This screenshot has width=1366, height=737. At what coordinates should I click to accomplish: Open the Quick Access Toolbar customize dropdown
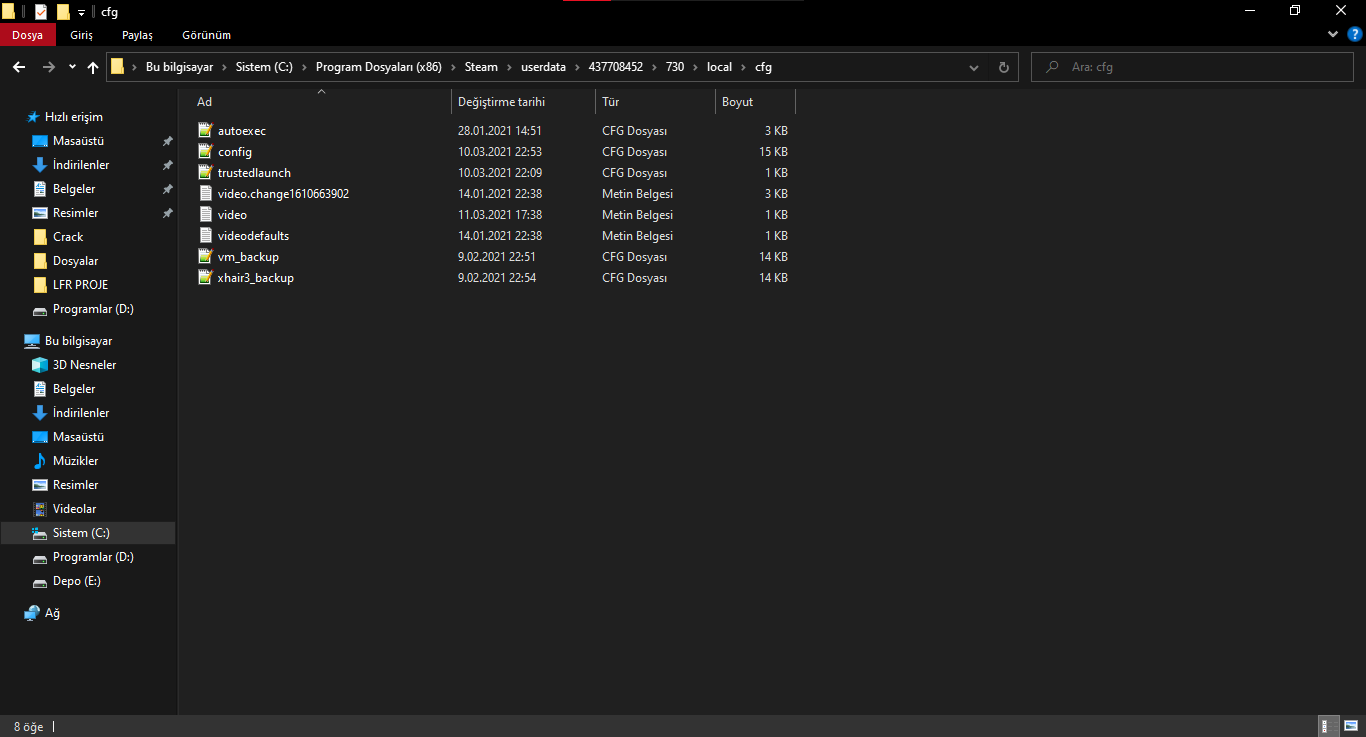click(x=81, y=13)
